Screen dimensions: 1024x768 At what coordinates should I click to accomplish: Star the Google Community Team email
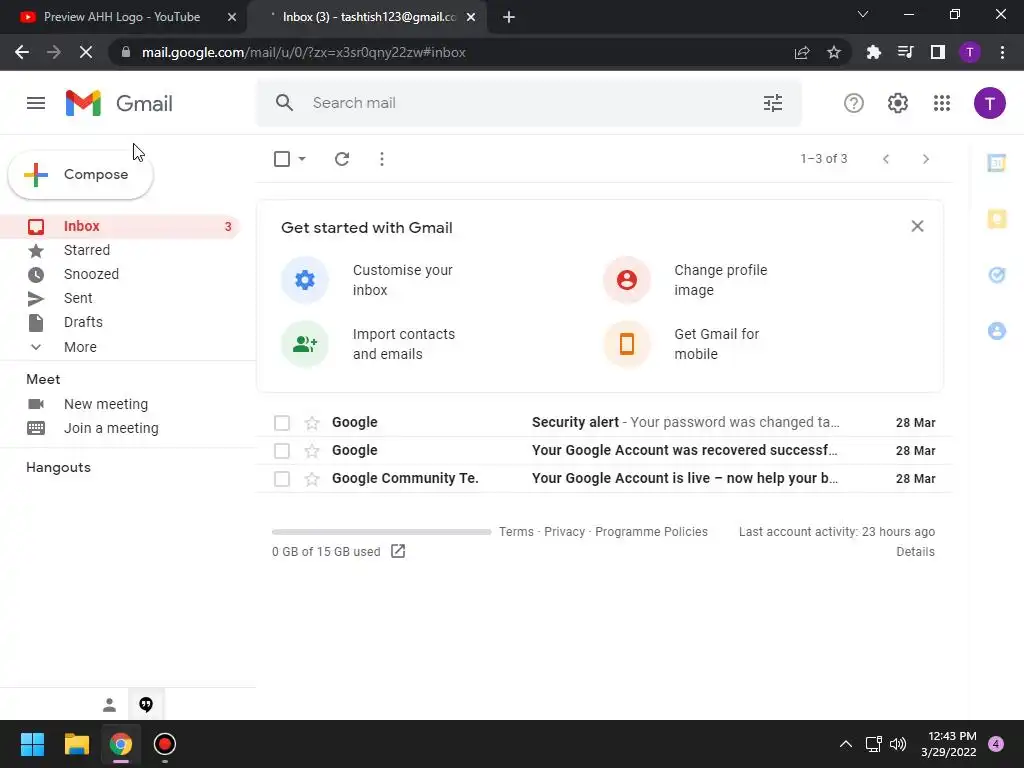(x=312, y=479)
